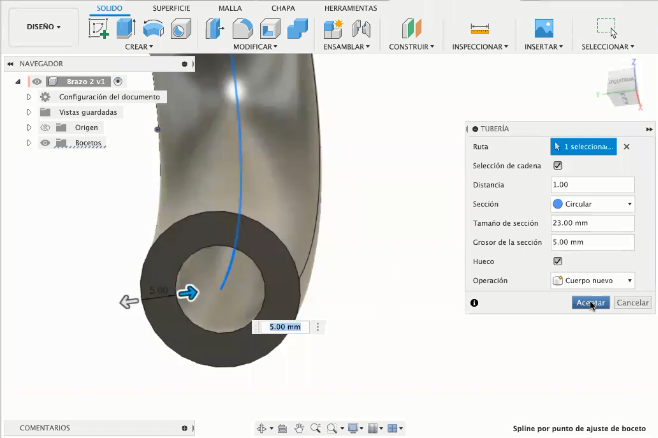The height and width of the screenshot is (438, 658).
Task: Click the Grid and snaps icon
Action: pos(373,428)
